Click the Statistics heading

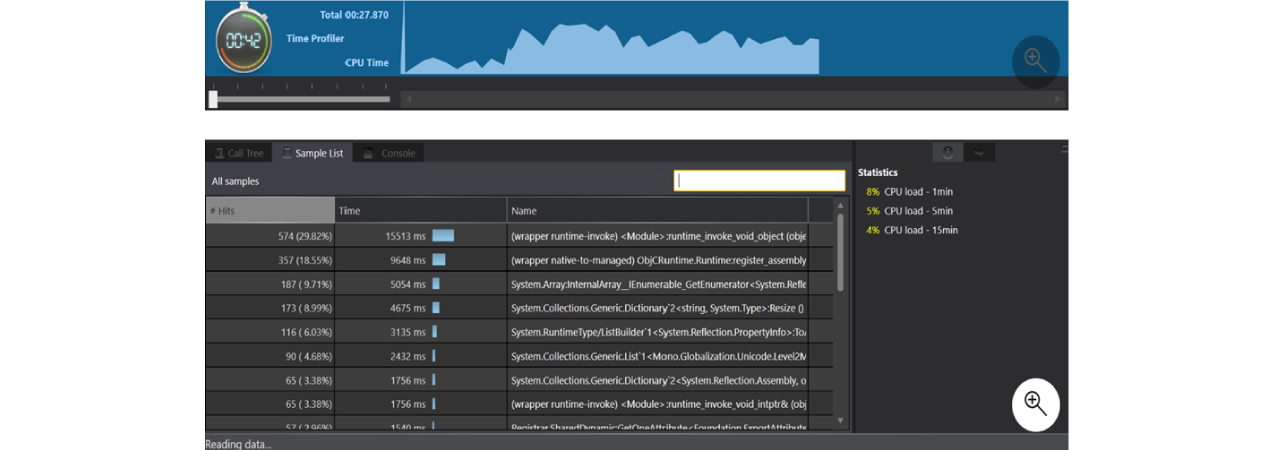878,172
